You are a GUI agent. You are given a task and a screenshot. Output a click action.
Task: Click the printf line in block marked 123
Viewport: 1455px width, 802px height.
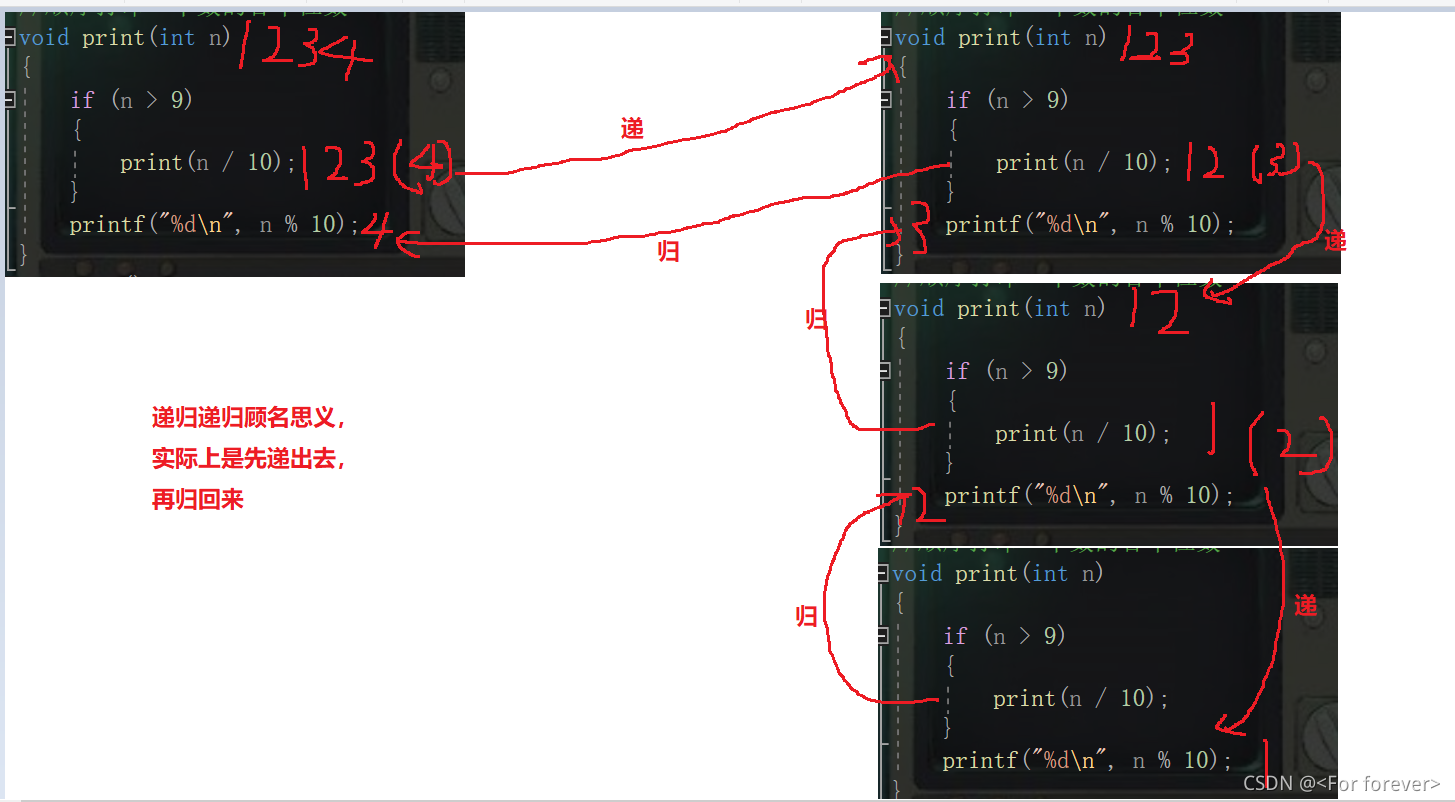1090,224
